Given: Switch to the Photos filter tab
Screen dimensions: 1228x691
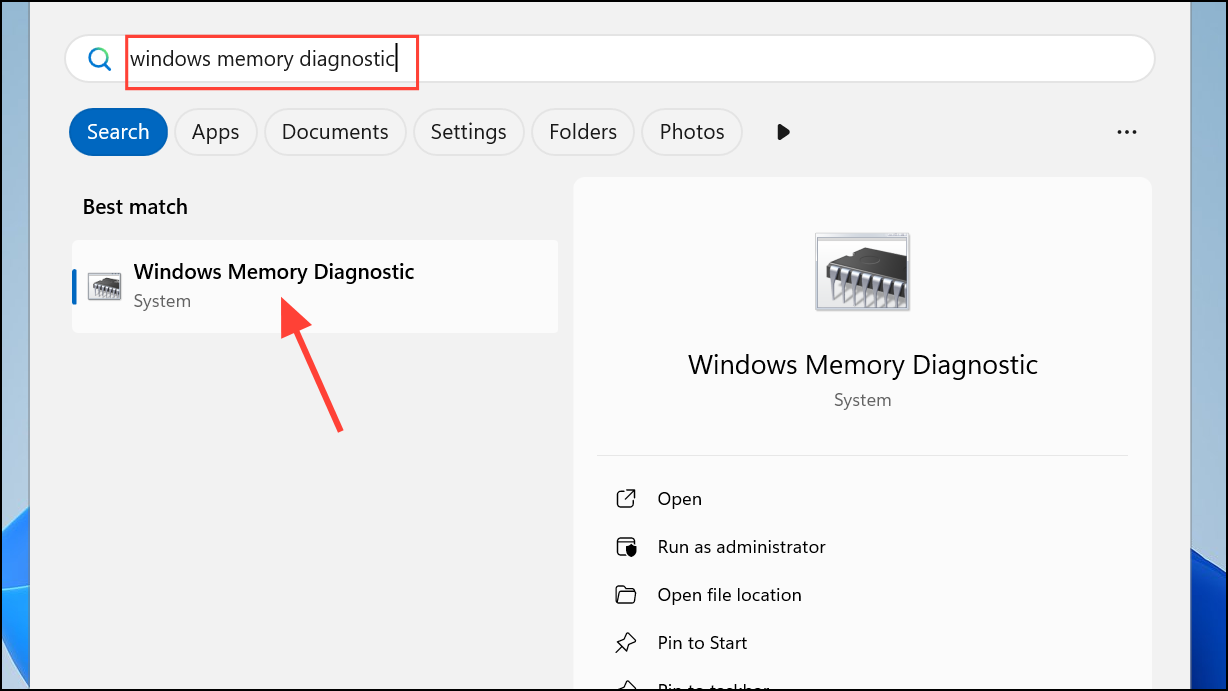Looking at the screenshot, I should pos(692,132).
